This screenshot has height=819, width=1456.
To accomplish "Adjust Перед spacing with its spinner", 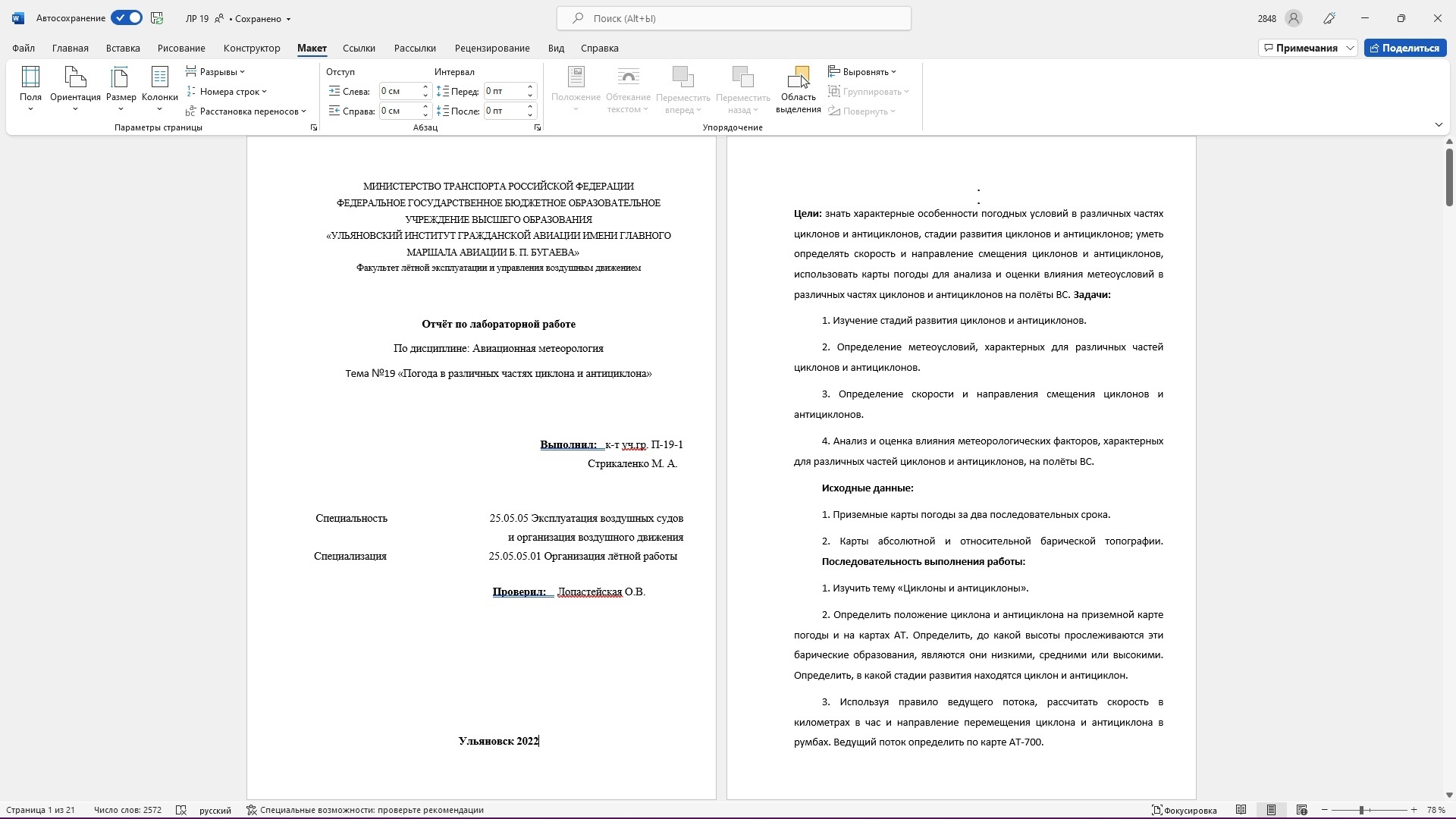I will (530, 92).
